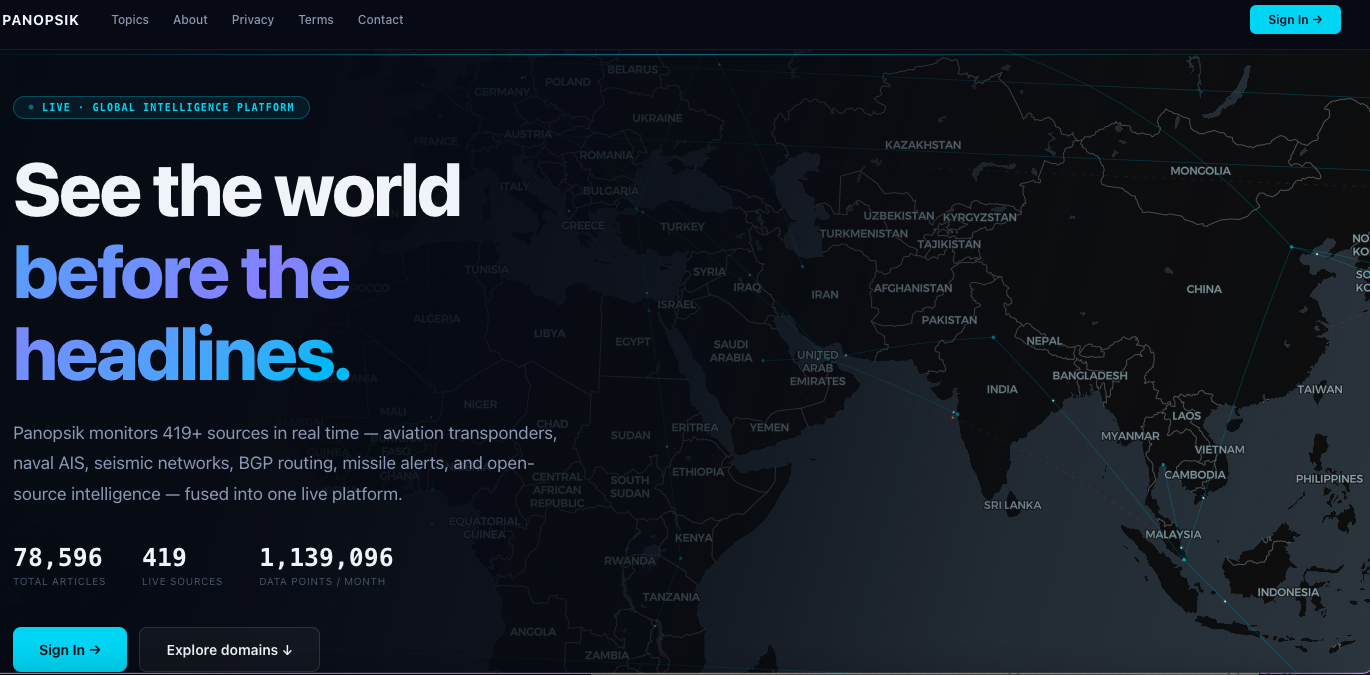The height and width of the screenshot is (675, 1370).
Task: Go to the Privacy page
Action: coord(253,20)
